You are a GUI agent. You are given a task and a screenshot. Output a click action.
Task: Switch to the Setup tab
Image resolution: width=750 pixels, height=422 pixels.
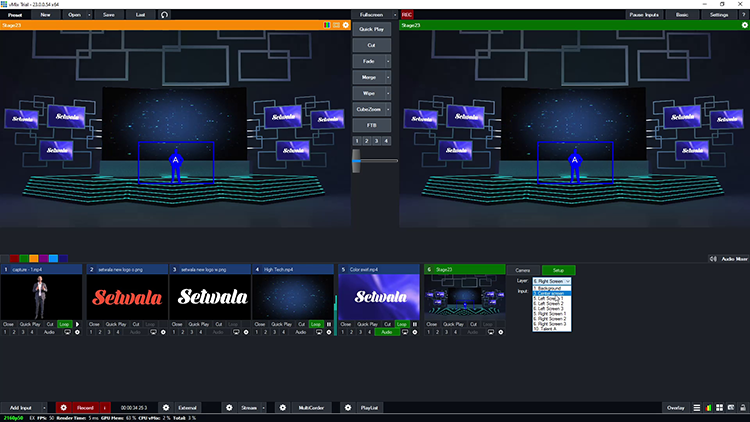tap(559, 270)
